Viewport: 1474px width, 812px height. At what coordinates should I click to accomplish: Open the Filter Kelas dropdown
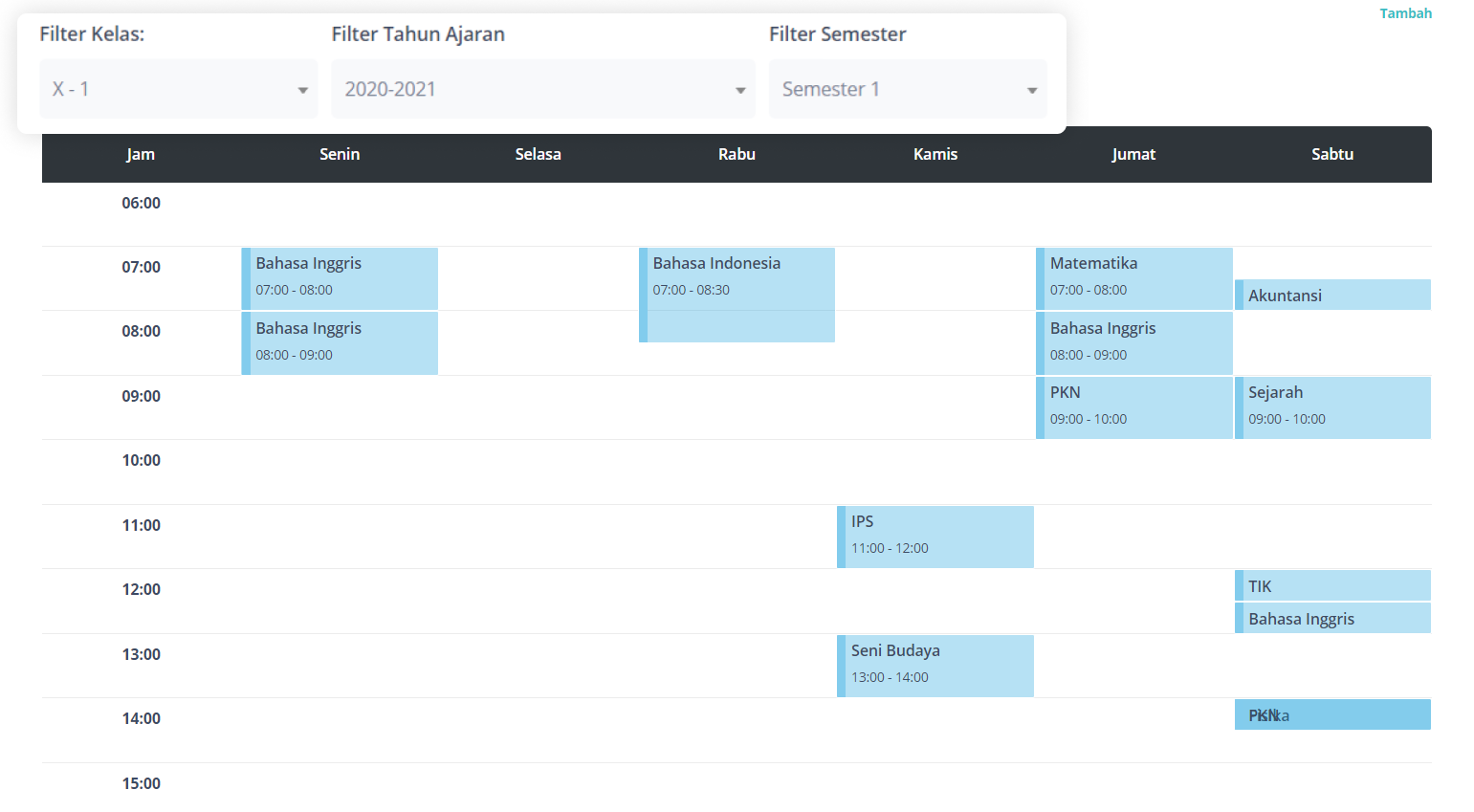point(179,89)
